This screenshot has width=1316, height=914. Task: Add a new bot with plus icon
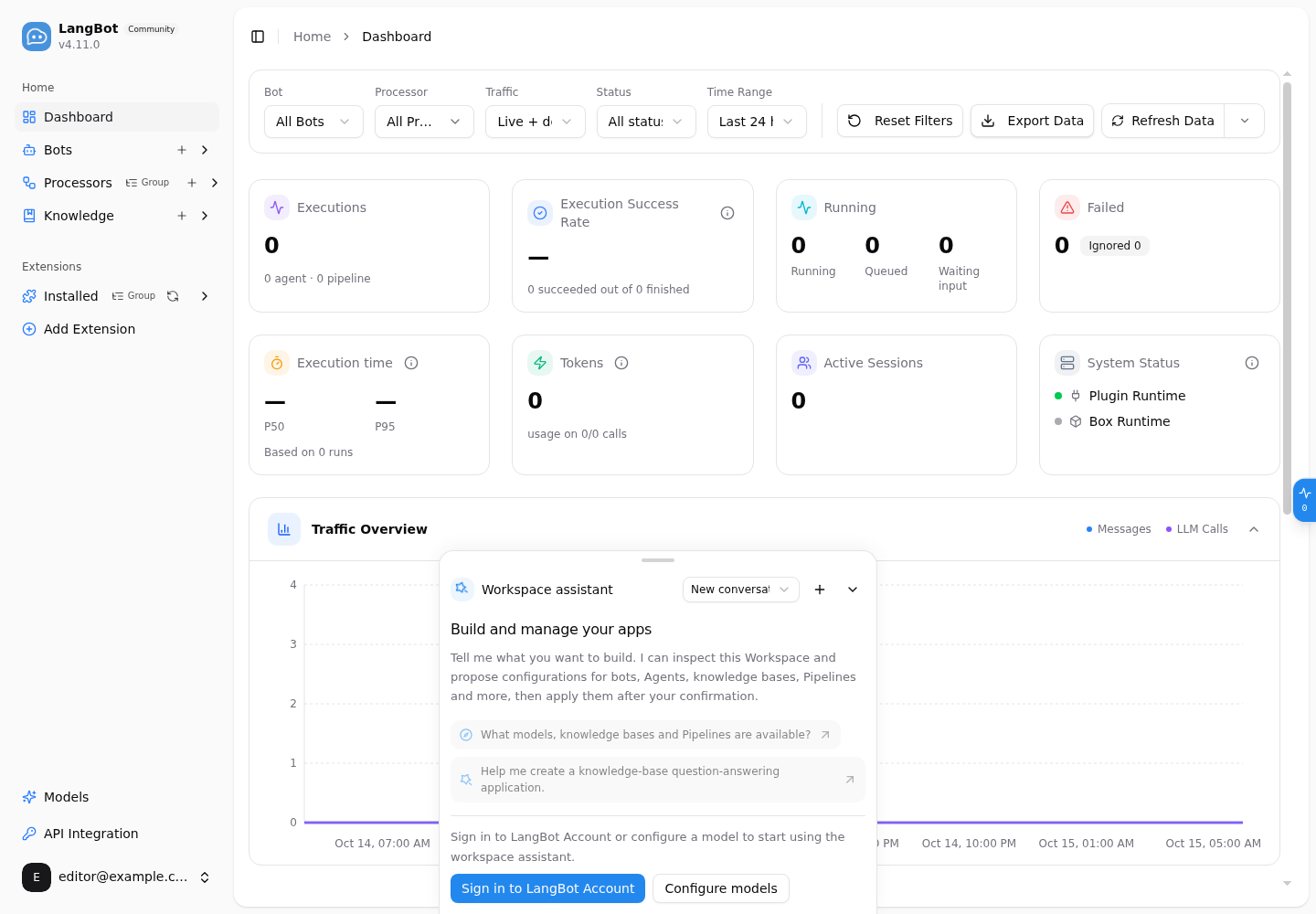182,150
